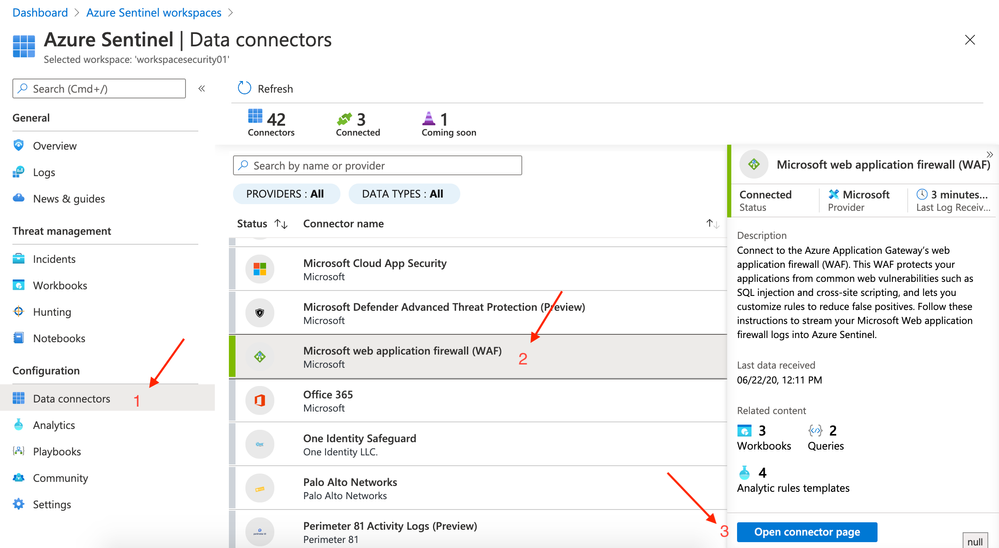Click the Settings gear icon

[x=19, y=504]
